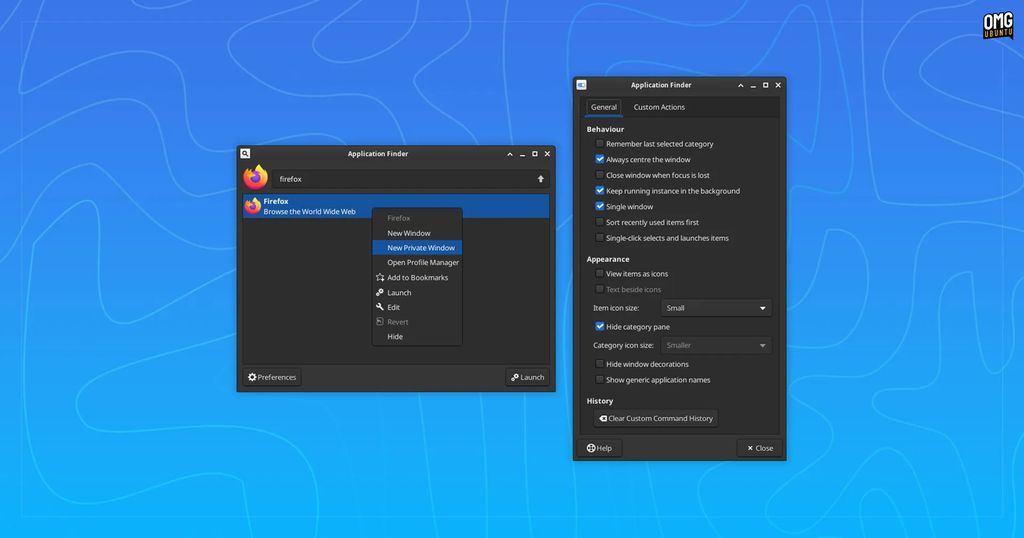Select the Firefox result row text
This screenshot has width=1024, height=538.
[x=310, y=206]
